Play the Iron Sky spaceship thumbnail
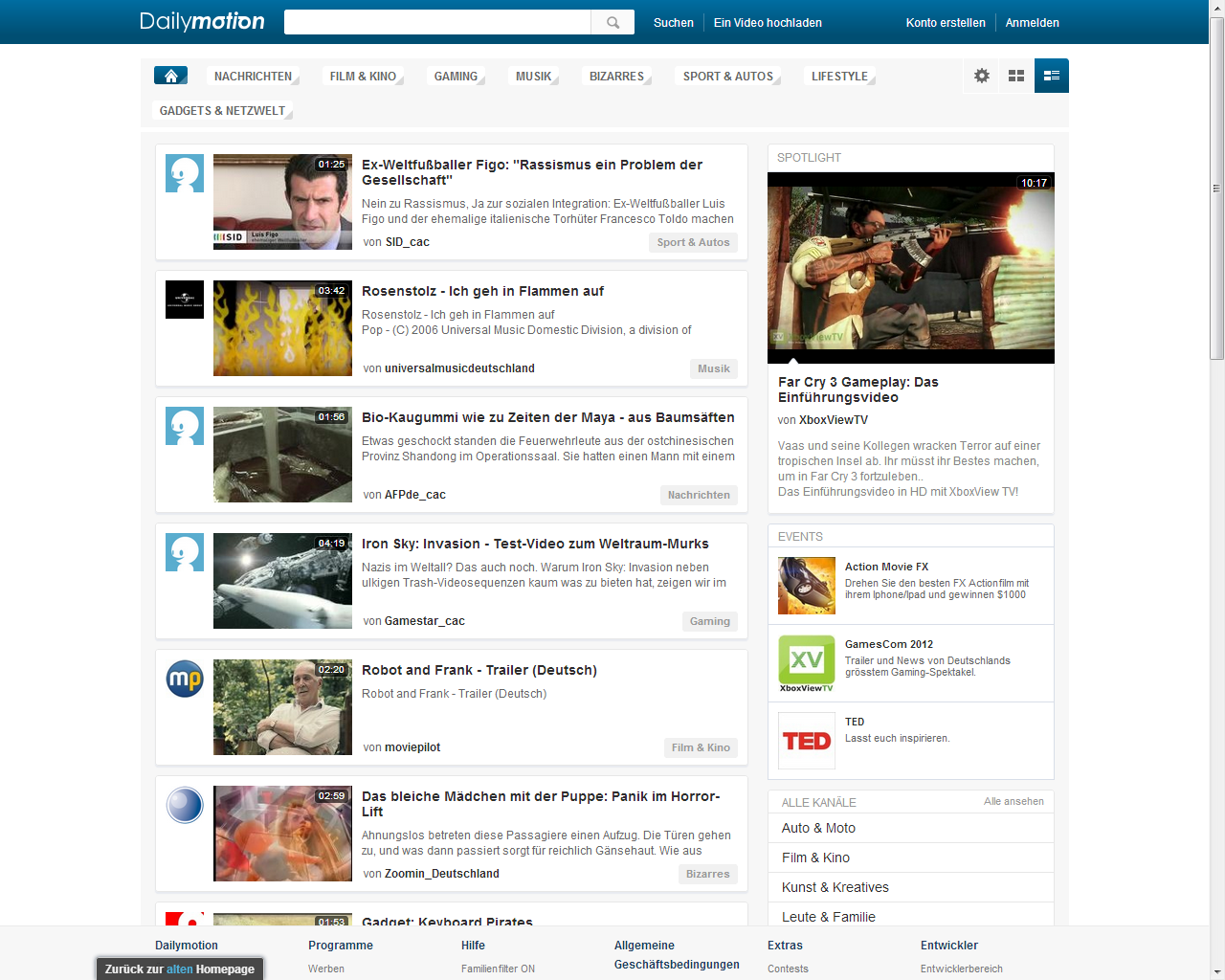1225x980 pixels. [x=282, y=581]
